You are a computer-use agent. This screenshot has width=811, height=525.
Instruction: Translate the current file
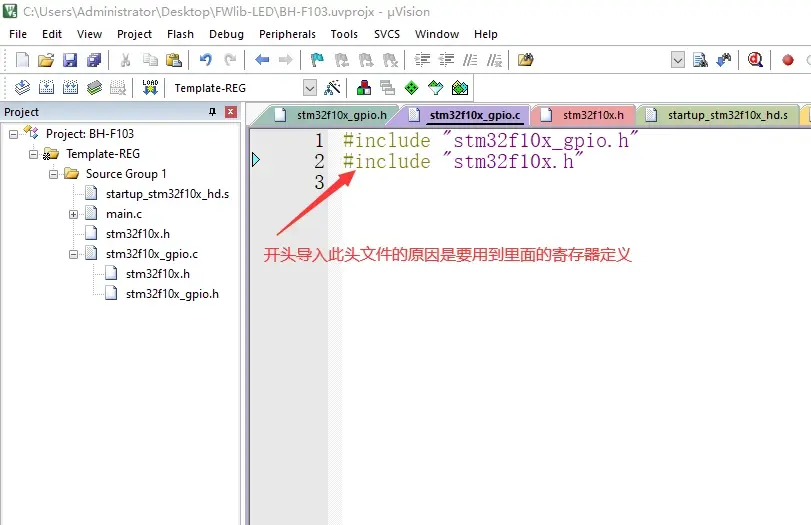click(x=22, y=87)
